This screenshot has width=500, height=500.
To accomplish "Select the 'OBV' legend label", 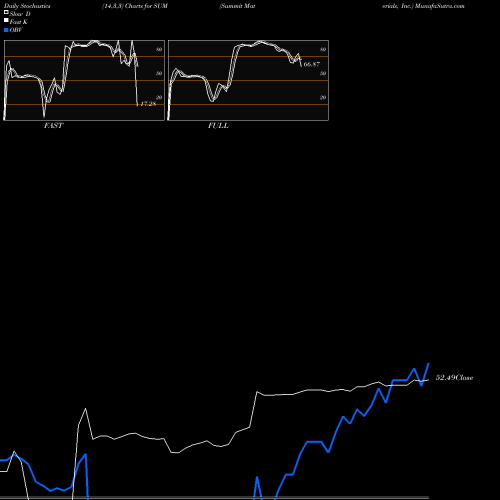I will tap(16, 30).
